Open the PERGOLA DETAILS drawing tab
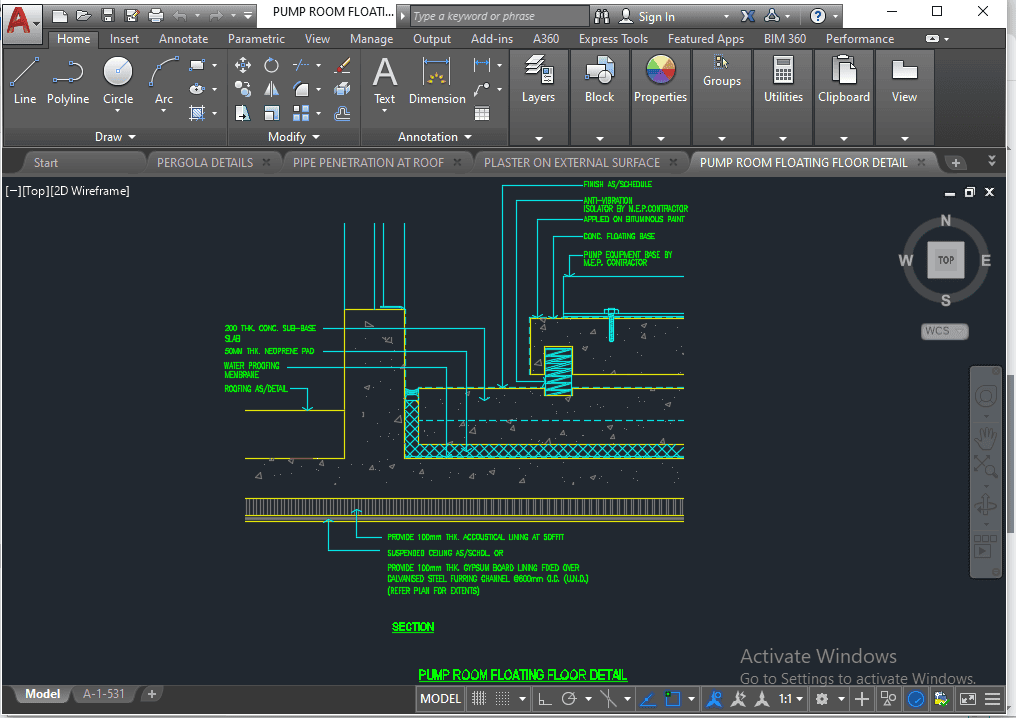The width and height of the screenshot is (1016, 718). [204, 162]
